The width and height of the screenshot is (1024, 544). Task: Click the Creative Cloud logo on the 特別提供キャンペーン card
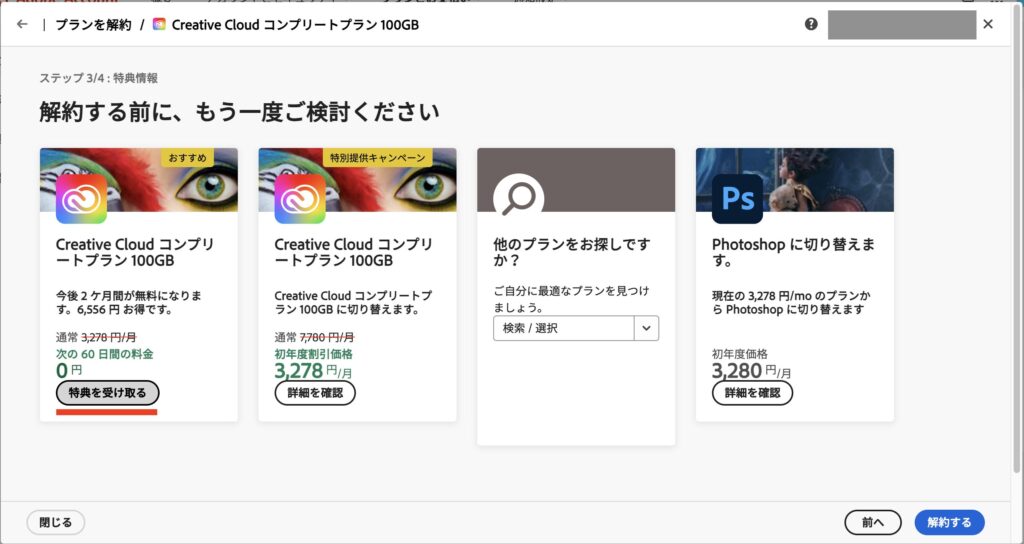click(299, 198)
